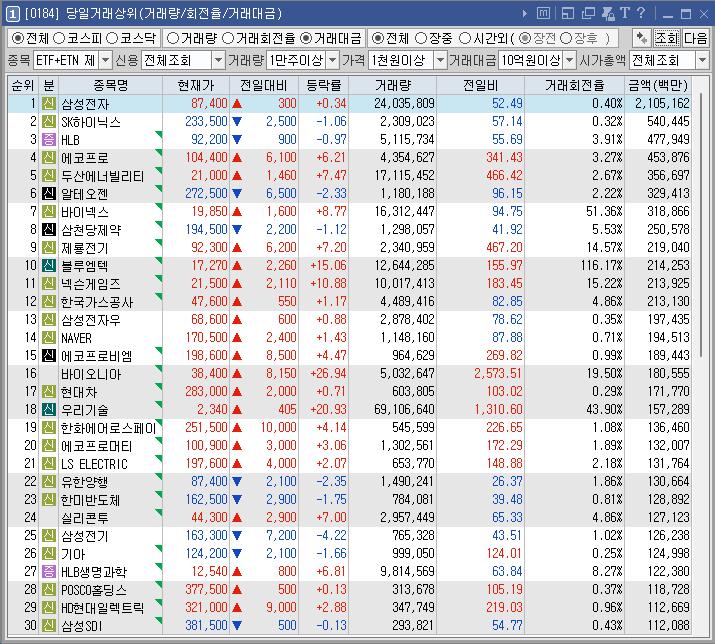The height and width of the screenshot is (644, 715).
Task: Click the purple 증 badge on HLB생명과학 row
Action: click(49, 571)
